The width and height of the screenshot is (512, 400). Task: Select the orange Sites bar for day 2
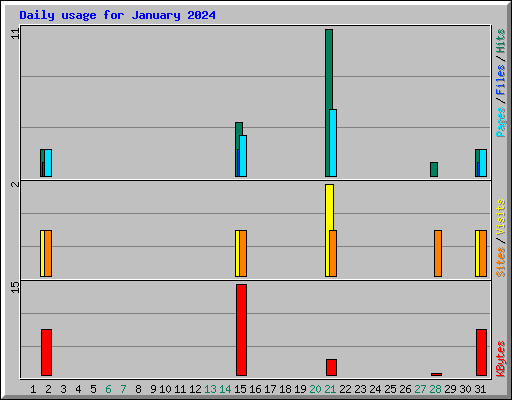[x=48, y=253]
